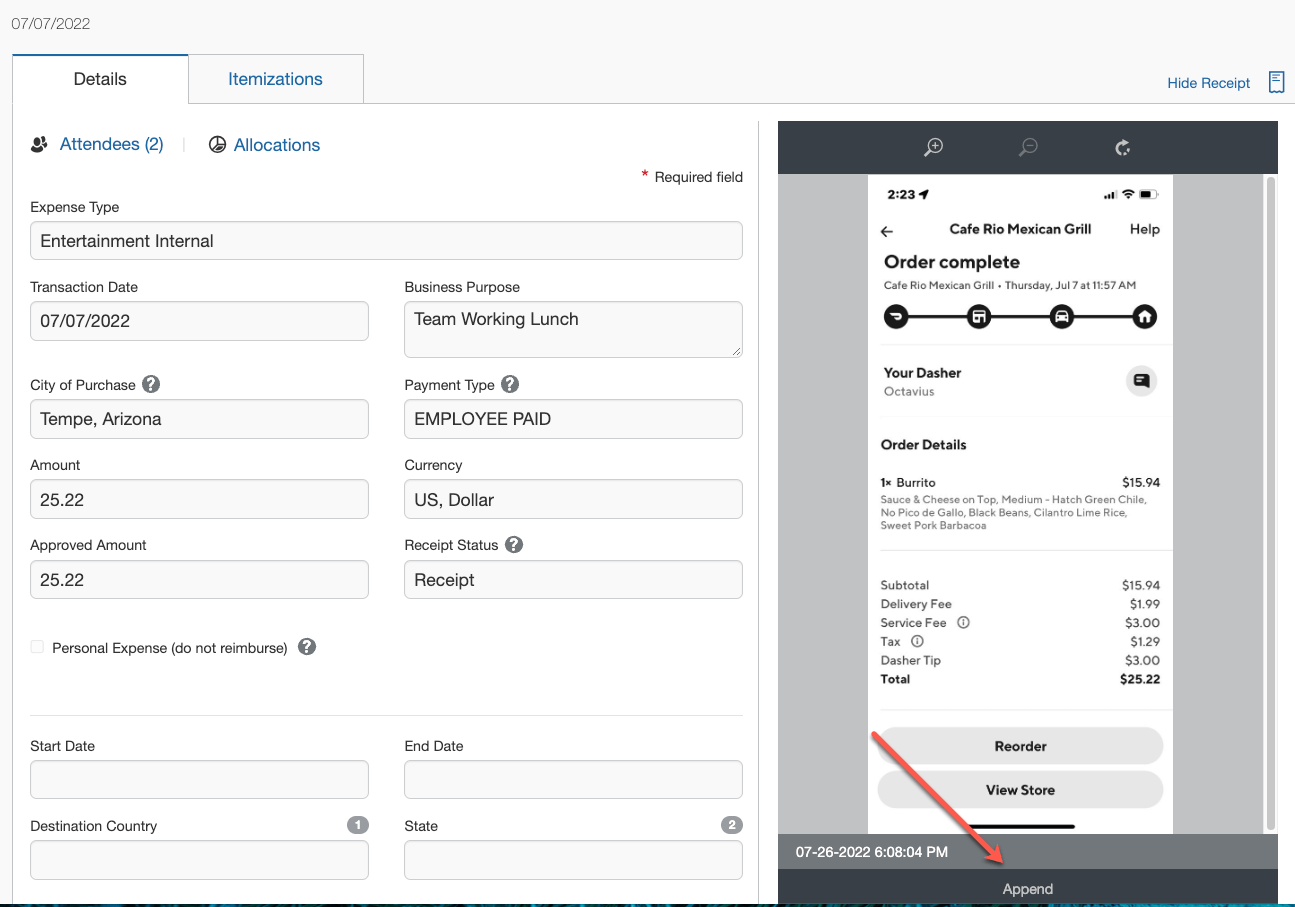Click the Attendees people icon
Viewport: 1295px width, 907px height.
pos(38,144)
